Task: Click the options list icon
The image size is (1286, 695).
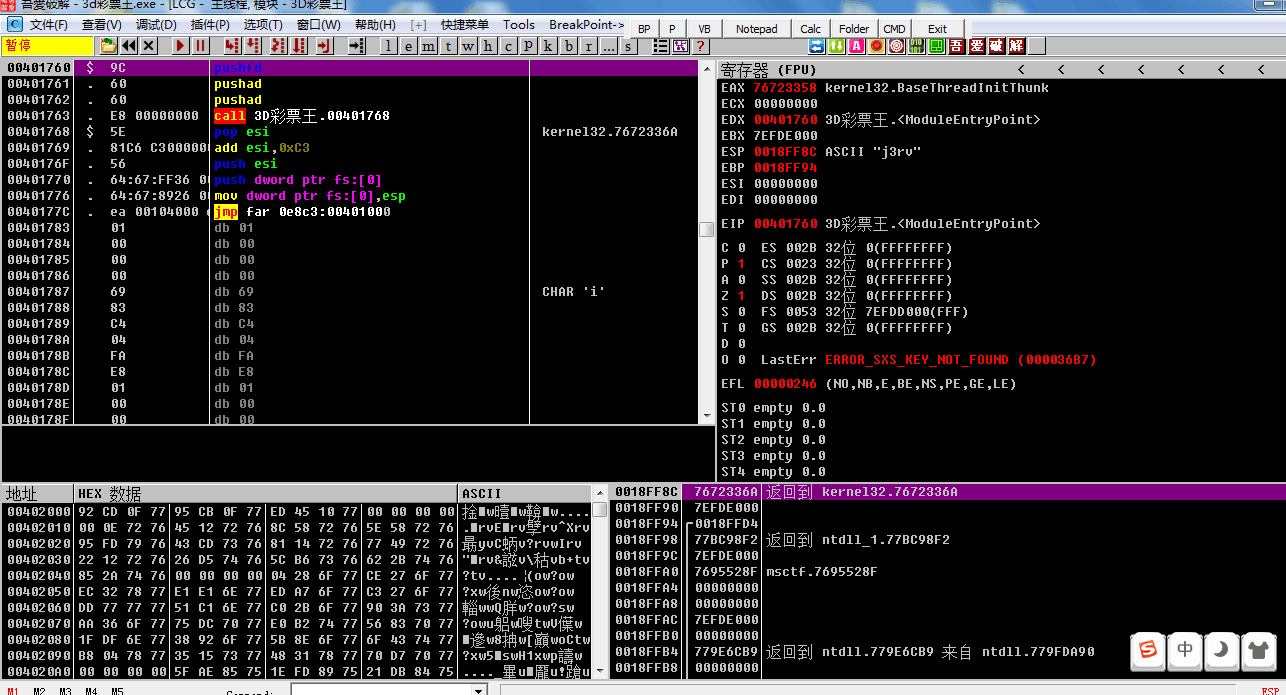Action: point(661,46)
